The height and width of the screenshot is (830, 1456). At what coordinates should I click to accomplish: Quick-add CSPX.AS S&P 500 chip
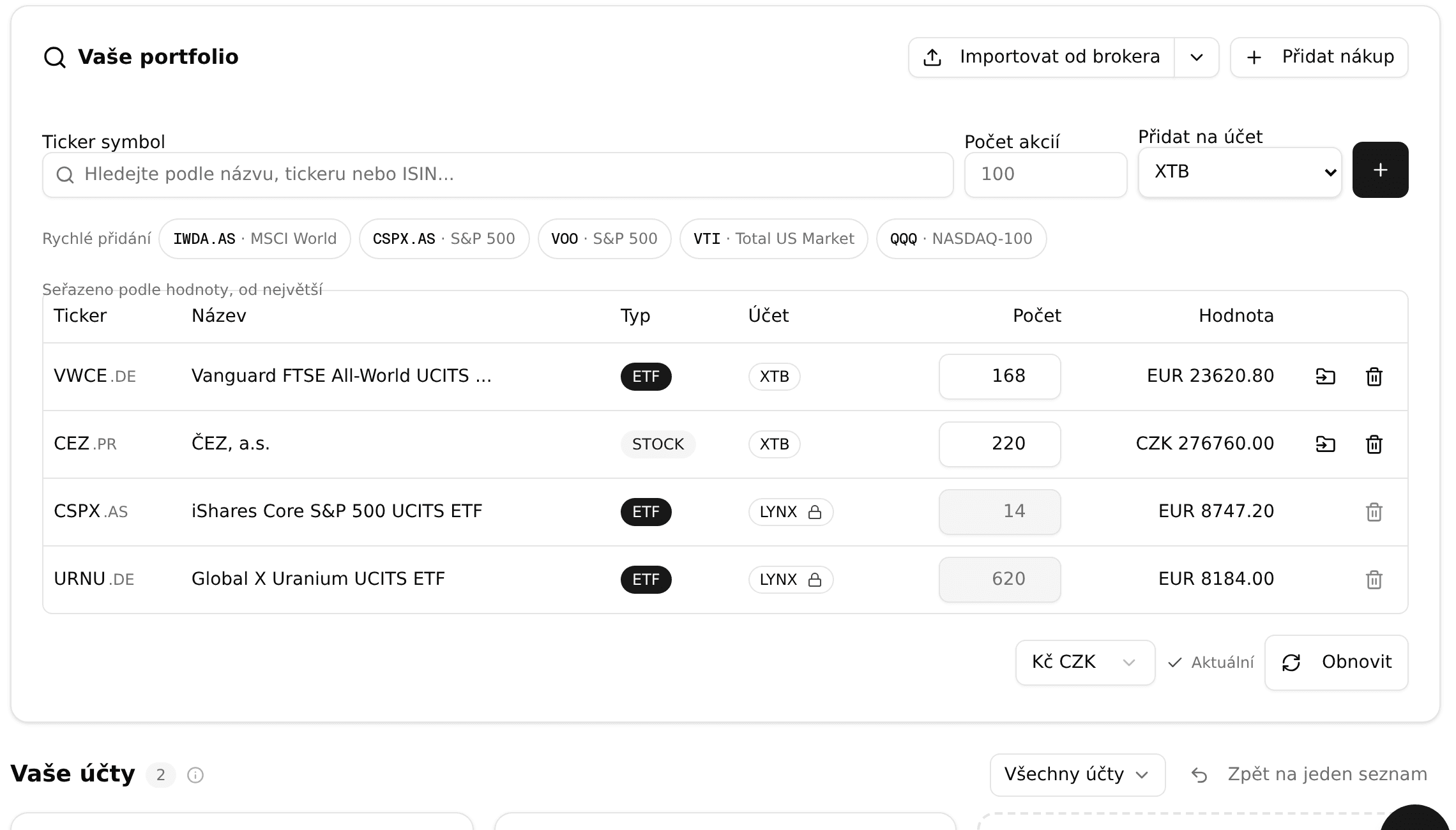point(444,239)
